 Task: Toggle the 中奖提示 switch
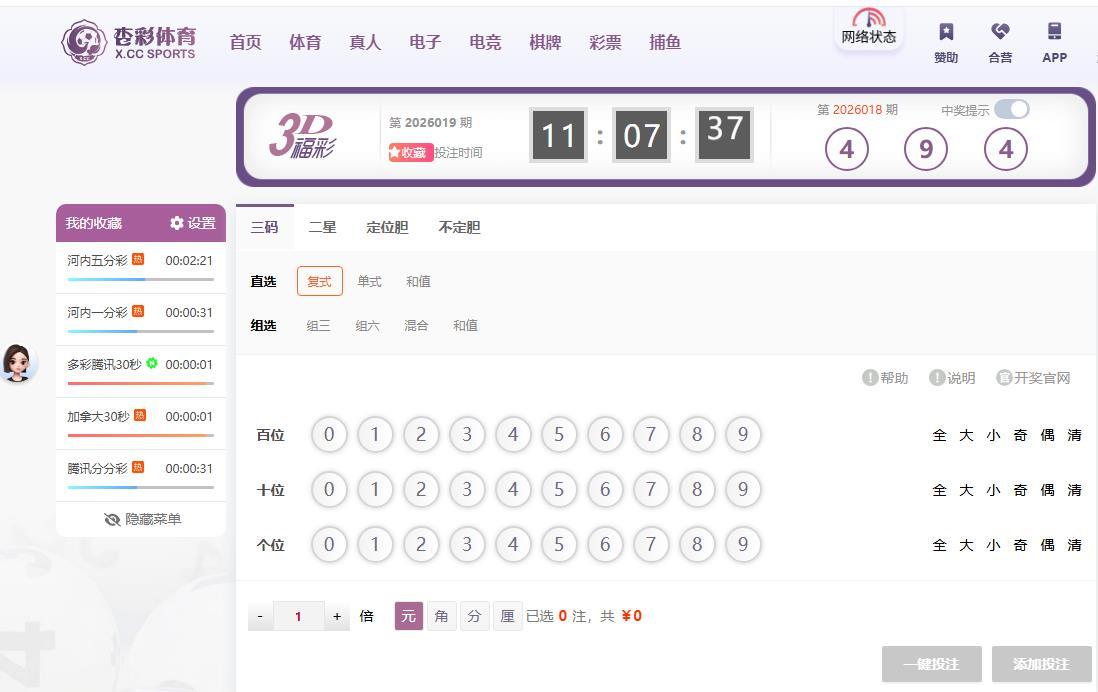1011,109
